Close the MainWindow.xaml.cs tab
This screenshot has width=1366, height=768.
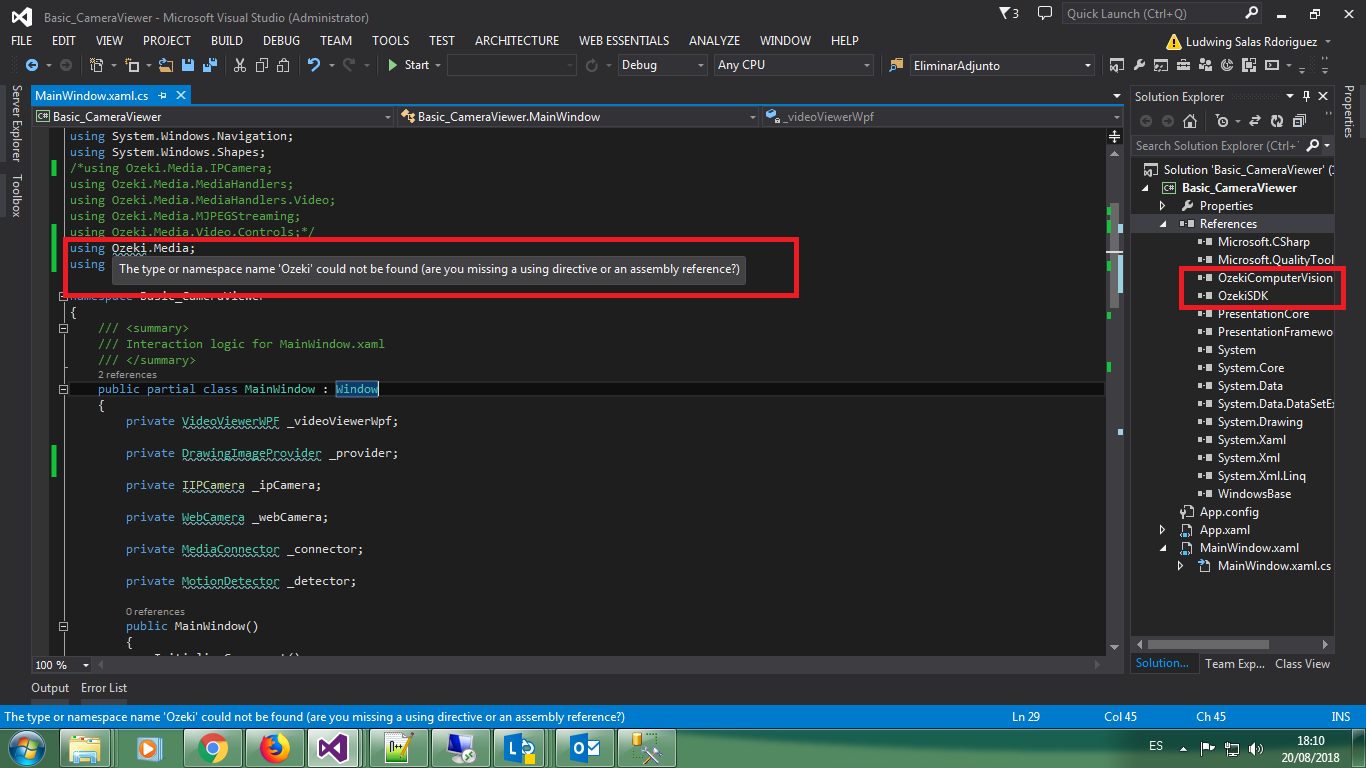pyautogui.click(x=181, y=96)
